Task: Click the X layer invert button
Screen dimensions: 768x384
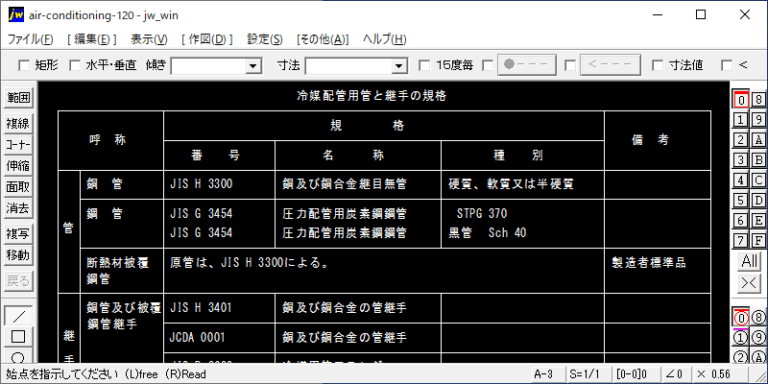Action: pyautogui.click(x=749, y=282)
